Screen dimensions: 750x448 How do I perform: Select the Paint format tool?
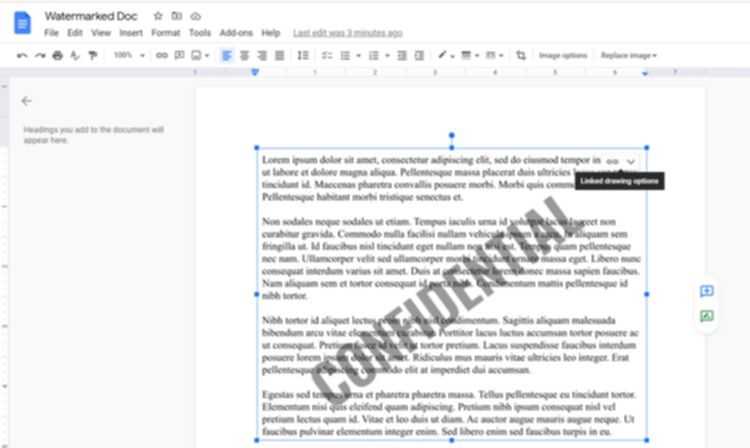(93, 55)
